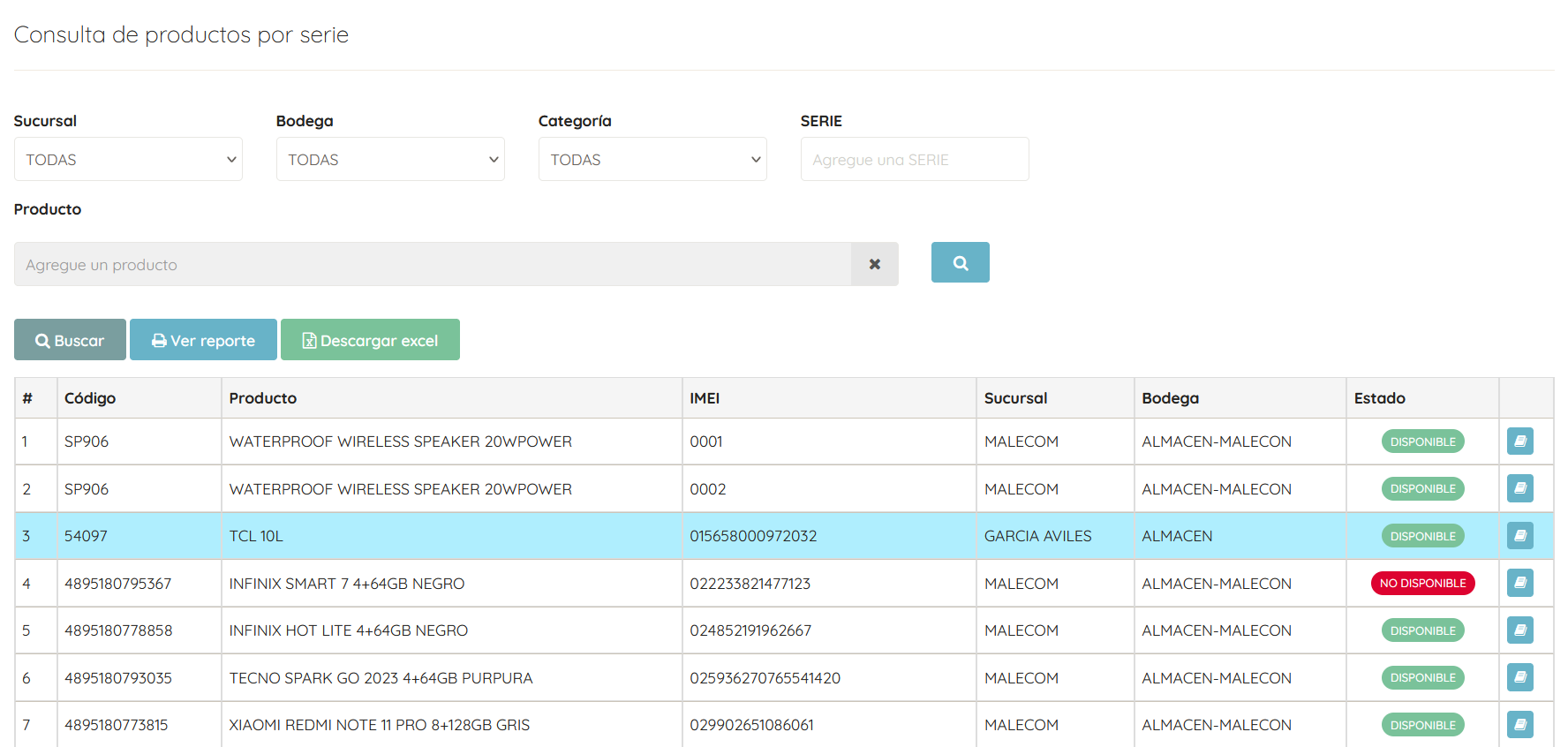The image size is (1568, 747).
Task: Click the Ver reporte button
Action: 203,340
